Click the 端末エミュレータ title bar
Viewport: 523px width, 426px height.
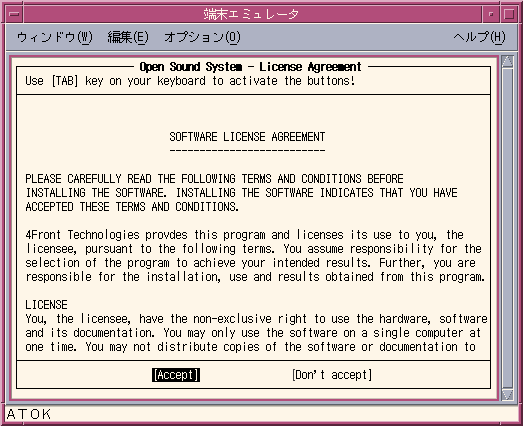(252, 14)
